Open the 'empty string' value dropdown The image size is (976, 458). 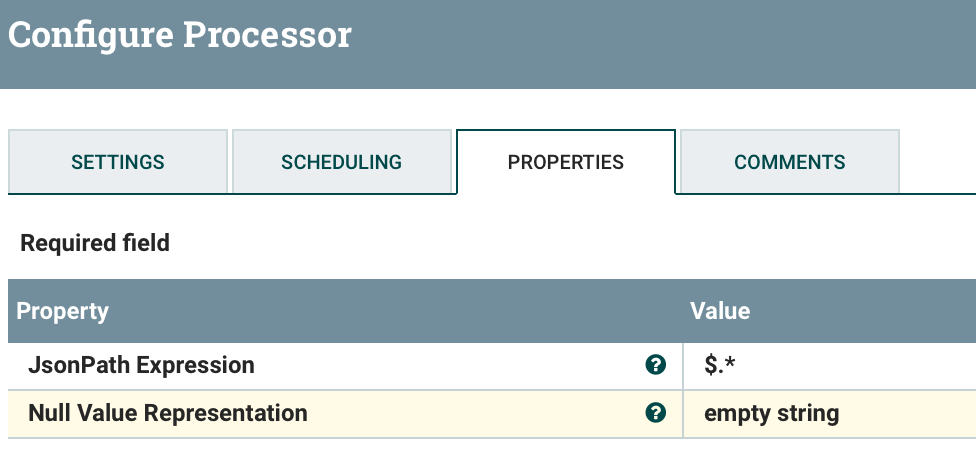coord(771,413)
